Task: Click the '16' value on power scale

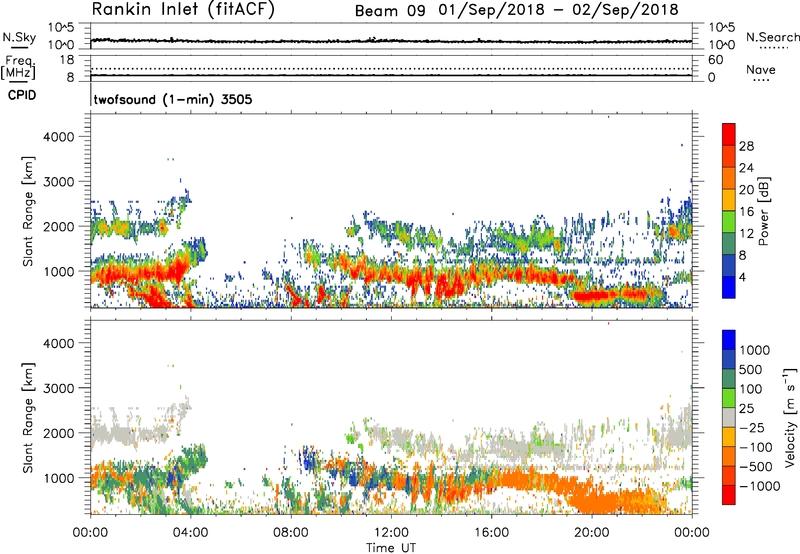Action: 746,212
